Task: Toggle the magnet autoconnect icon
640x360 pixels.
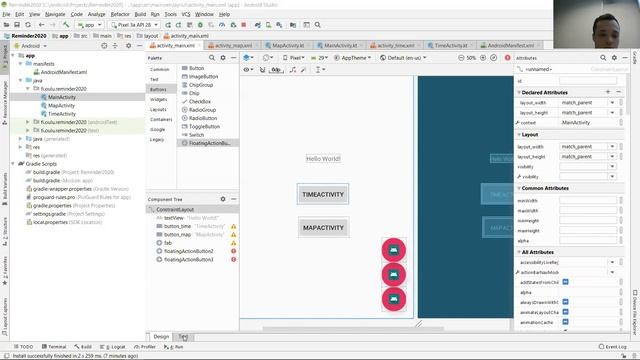Action: click(262, 70)
